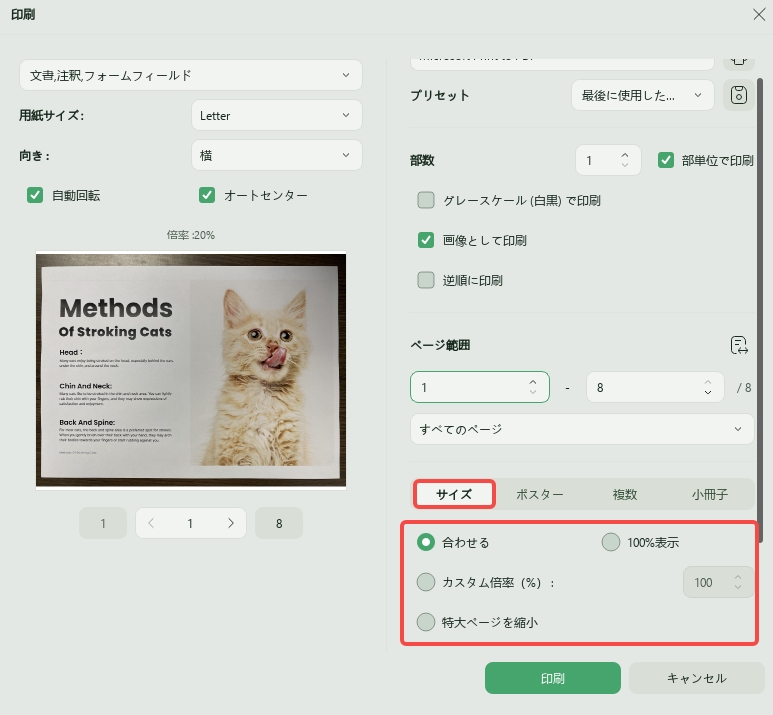Viewport: 773px width, 715px height.
Task: Increase custom scale 100 with up arrow
Action: click(x=738, y=577)
